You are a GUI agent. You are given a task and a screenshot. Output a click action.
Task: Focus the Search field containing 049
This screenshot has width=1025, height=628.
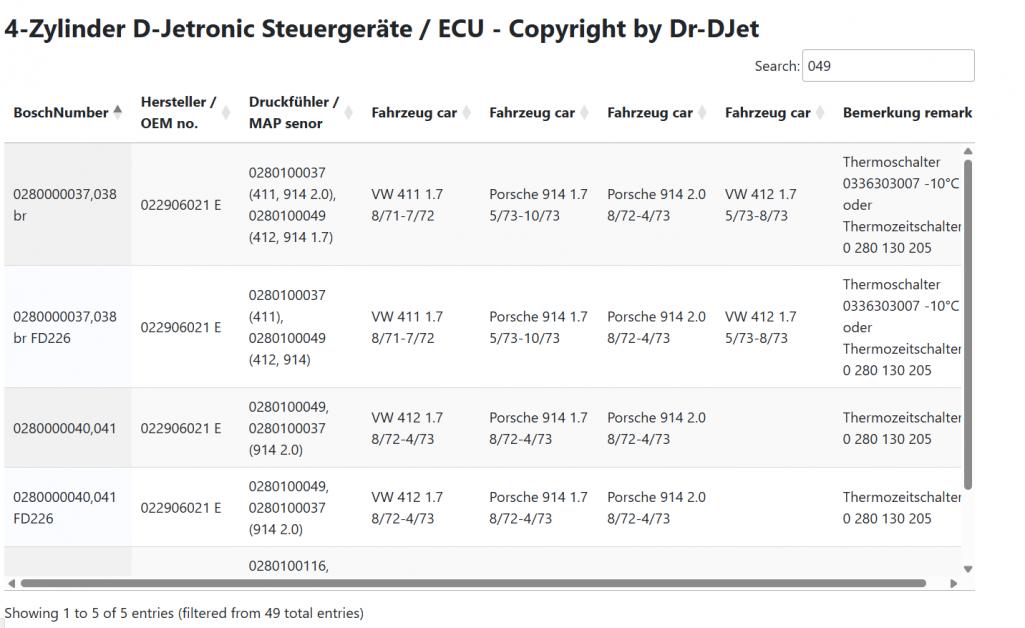(x=888, y=66)
